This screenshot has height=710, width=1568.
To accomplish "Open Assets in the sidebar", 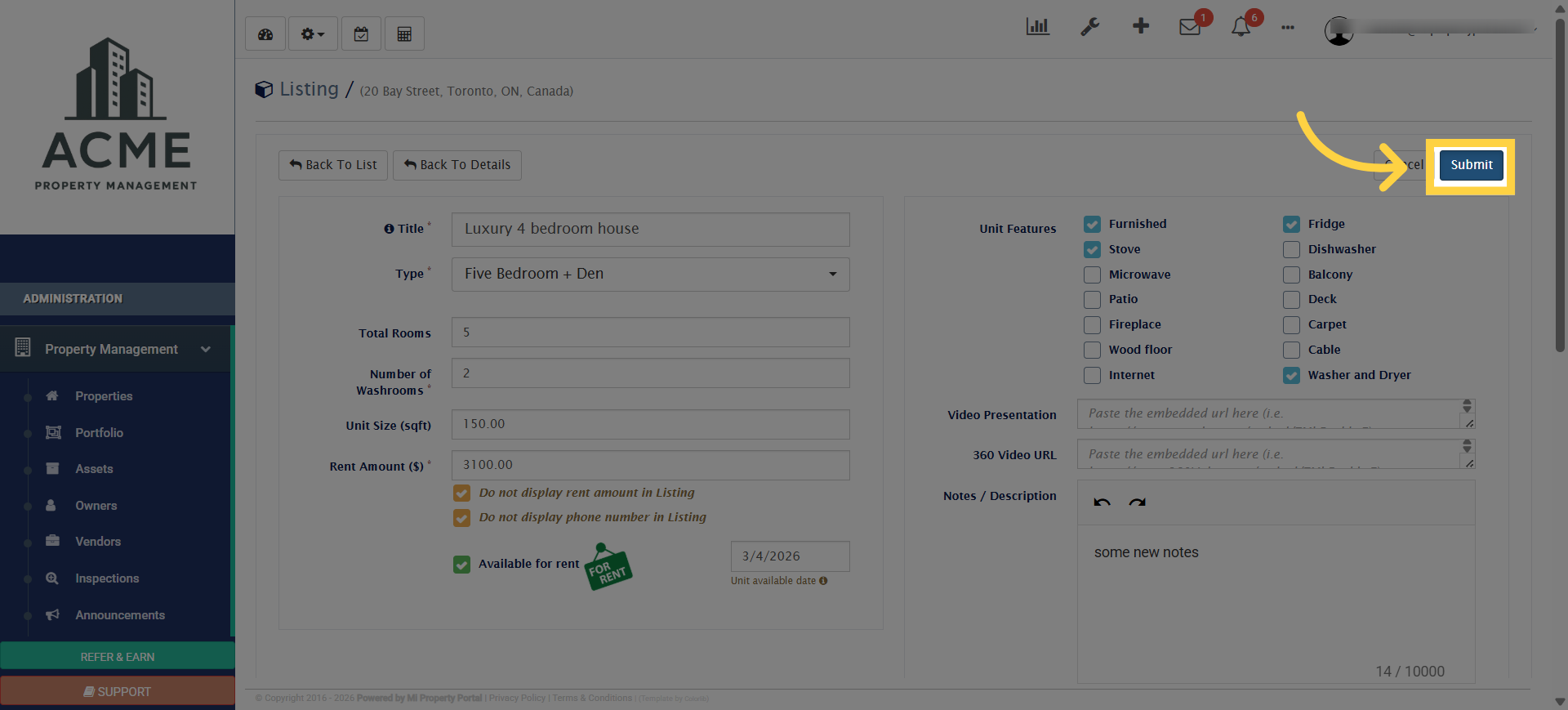I will pyautogui.click(x=94, y=469).
